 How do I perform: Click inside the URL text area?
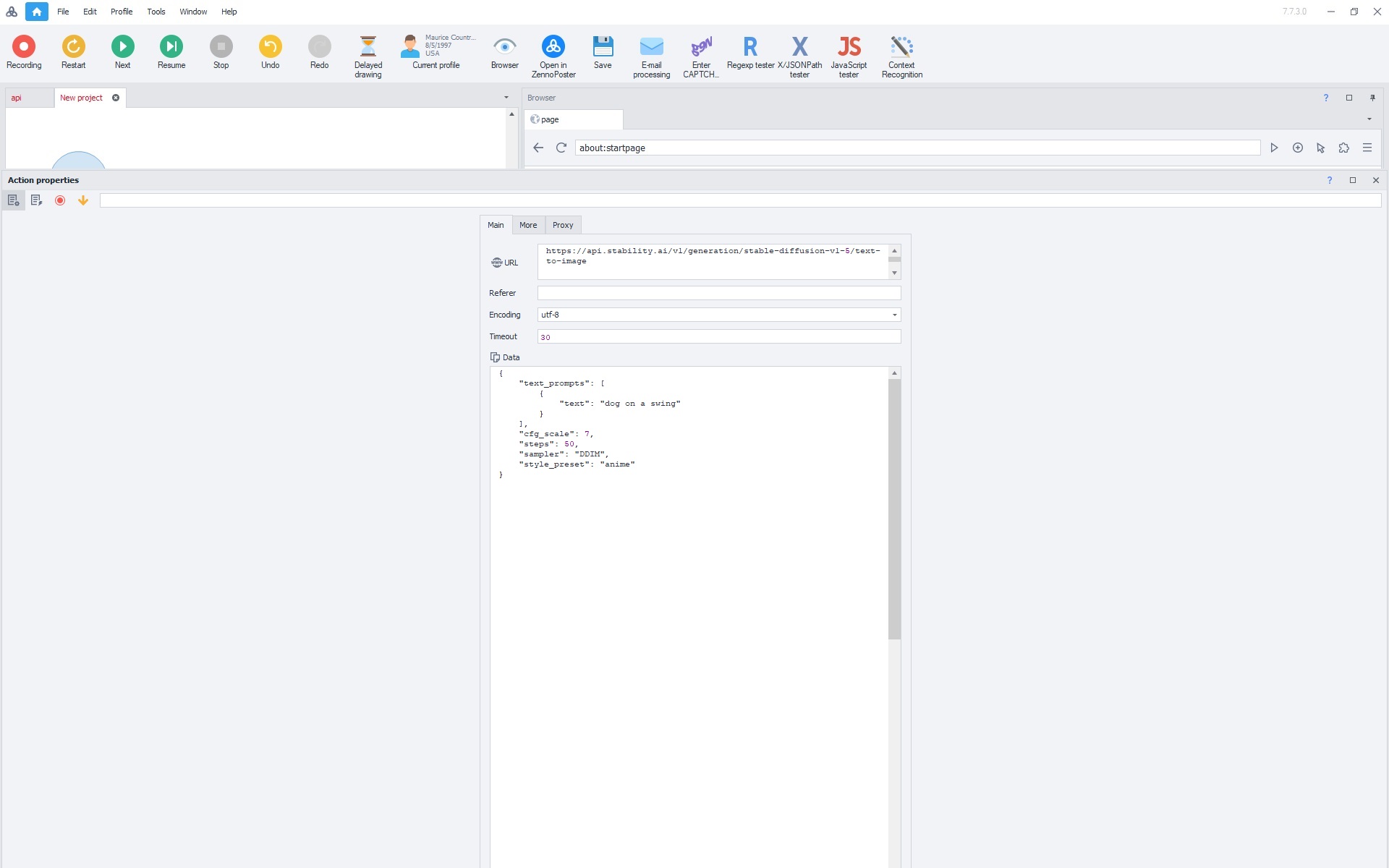[713, 262]
